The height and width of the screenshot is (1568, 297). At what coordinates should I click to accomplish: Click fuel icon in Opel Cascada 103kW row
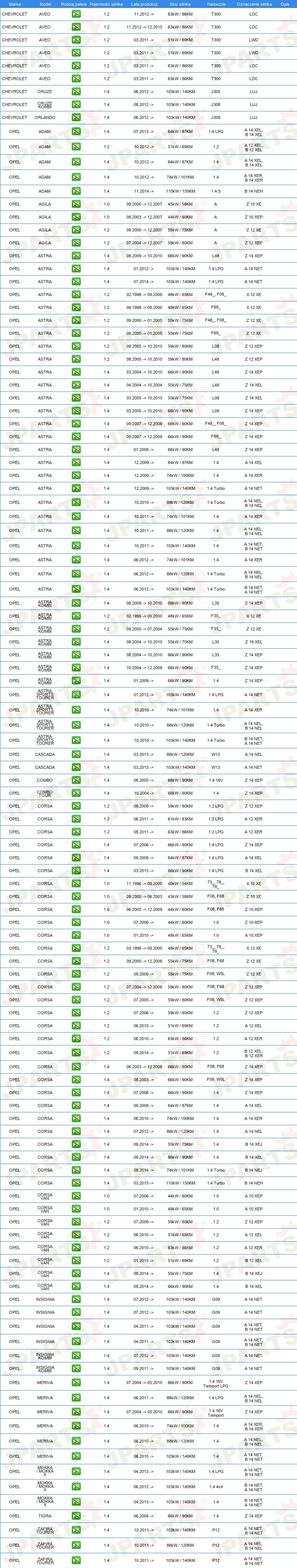pyautogui.click(x=76, y=767)
